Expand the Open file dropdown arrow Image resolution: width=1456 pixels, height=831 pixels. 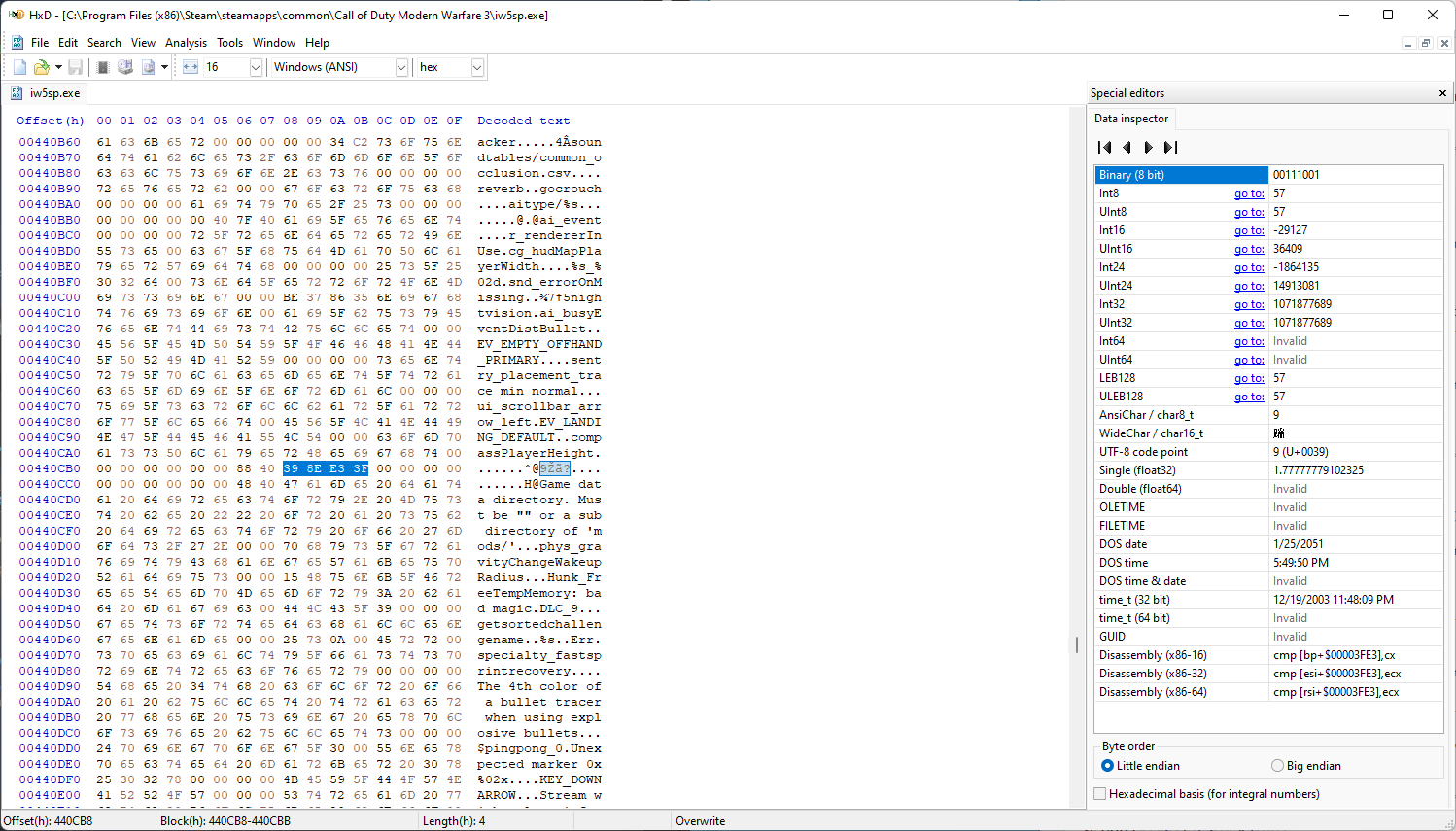pos(58,67)
